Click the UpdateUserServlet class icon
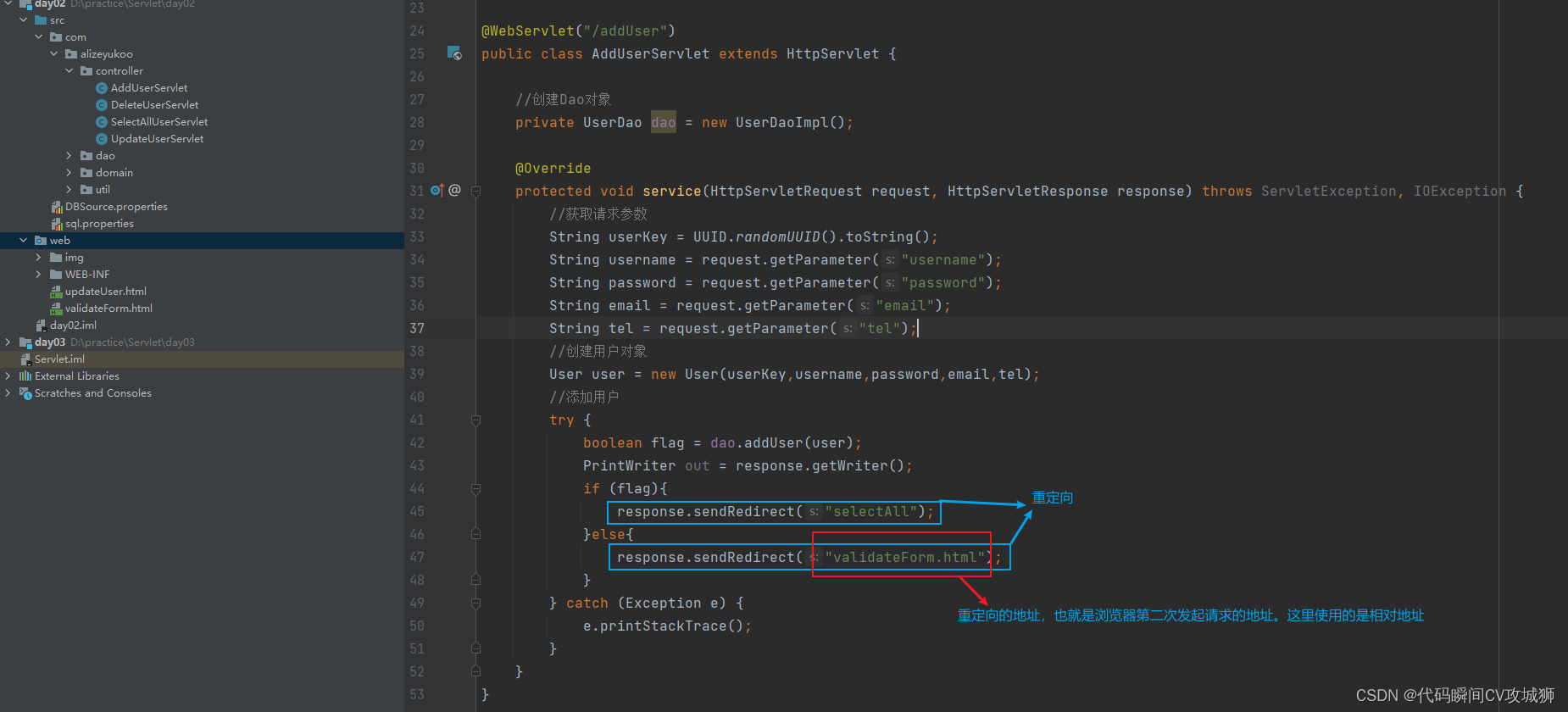Screen dimensions: 1568x712 pyautogui.click(x=102, y=139)
